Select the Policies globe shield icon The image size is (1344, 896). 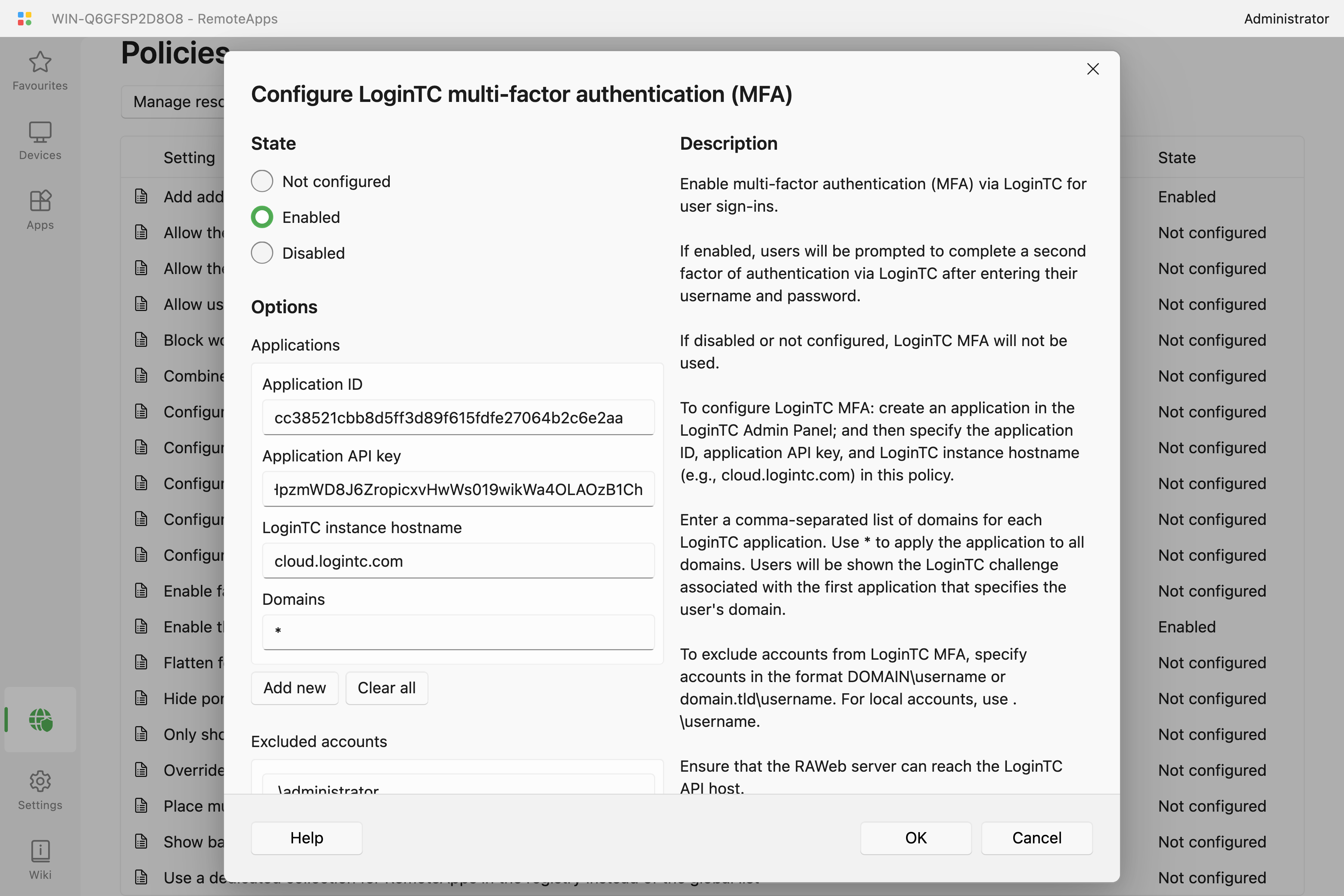41,719
